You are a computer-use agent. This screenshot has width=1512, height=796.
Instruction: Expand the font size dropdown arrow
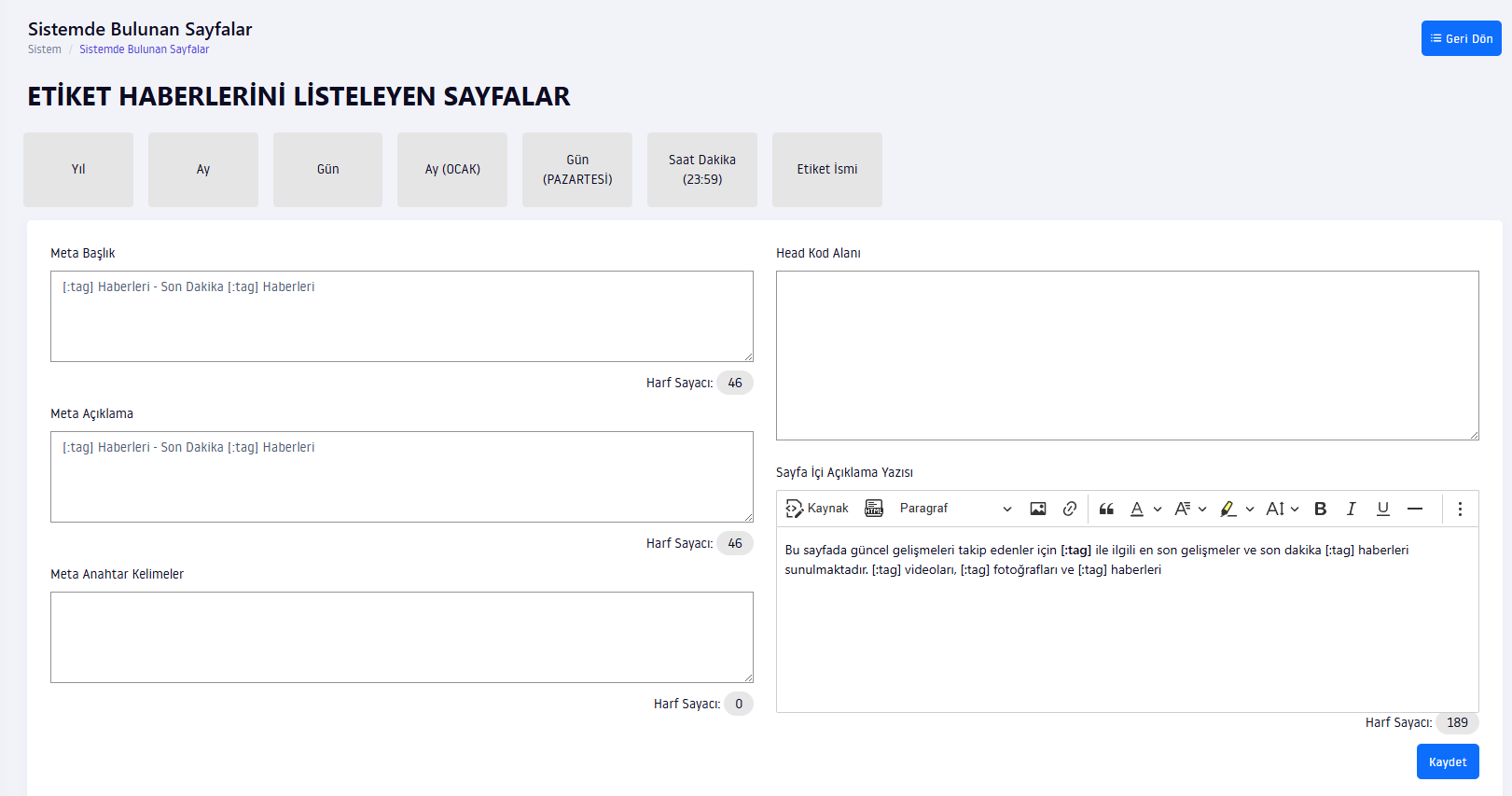coord(1295,510)
